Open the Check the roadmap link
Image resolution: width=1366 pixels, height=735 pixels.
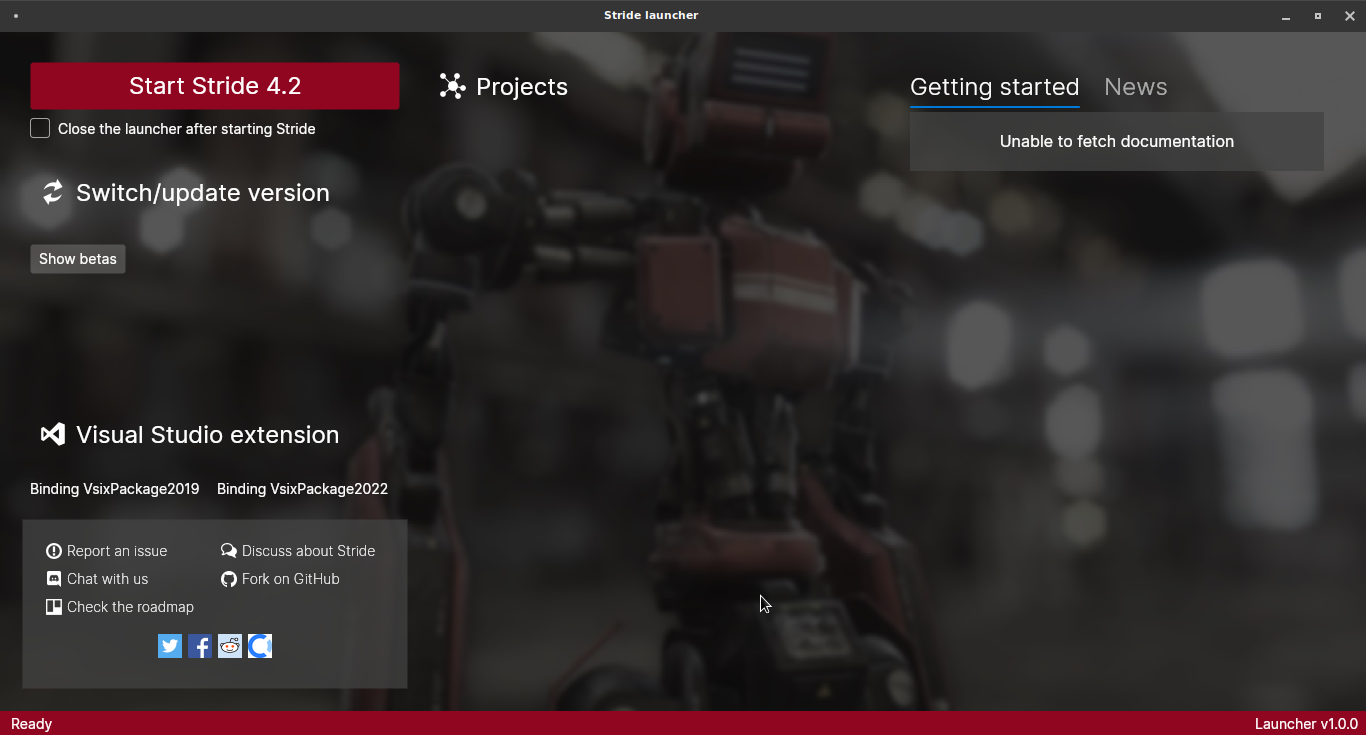(120, 607)
